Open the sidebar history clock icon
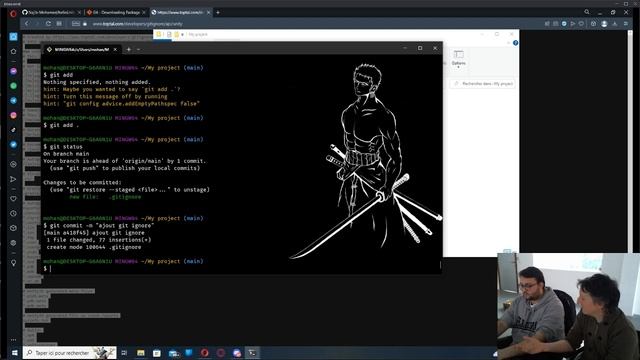The height and width of the screenshot is (360, 640). point(13,213)
